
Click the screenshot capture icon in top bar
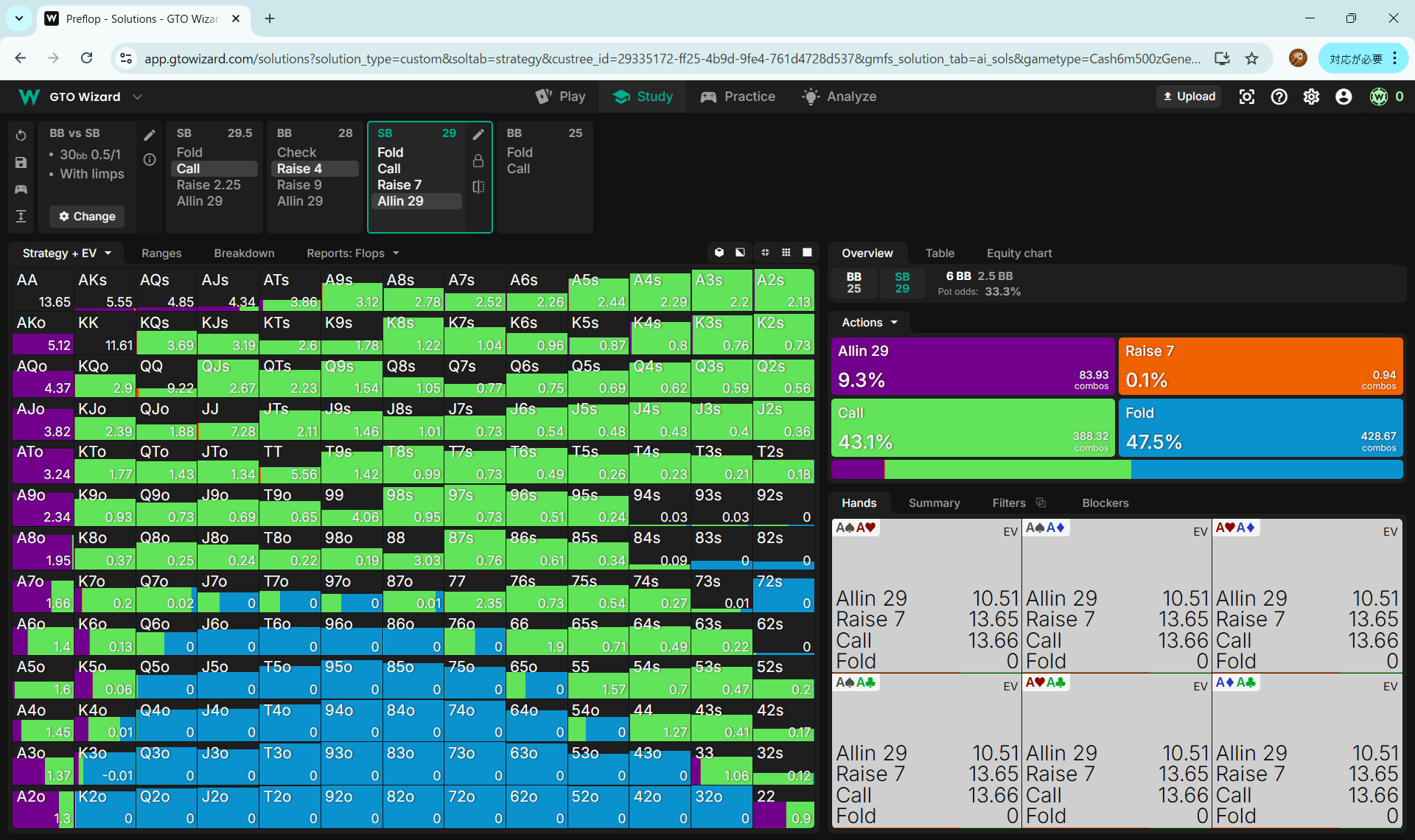1246,97
